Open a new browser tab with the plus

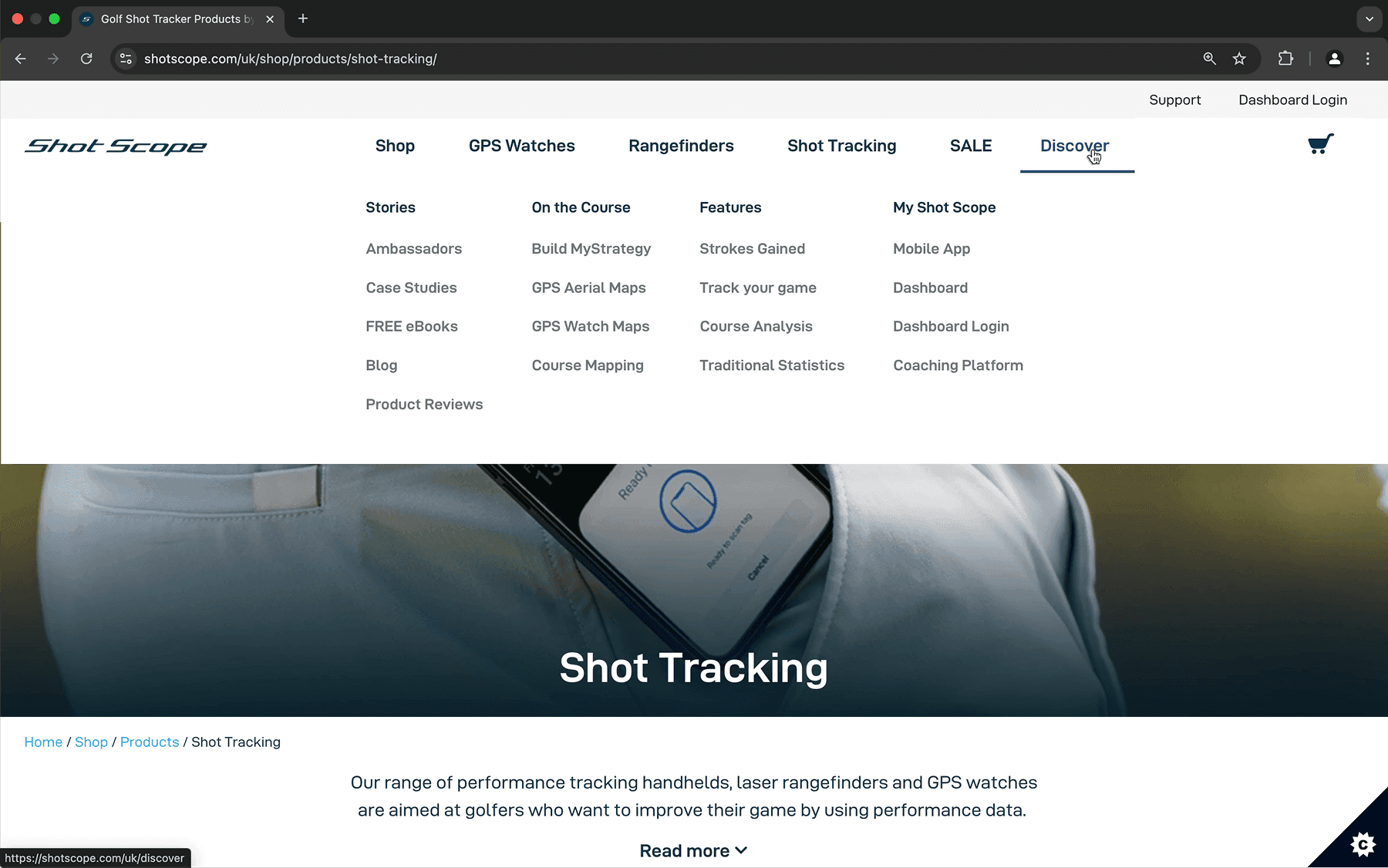tap(303, 19)
